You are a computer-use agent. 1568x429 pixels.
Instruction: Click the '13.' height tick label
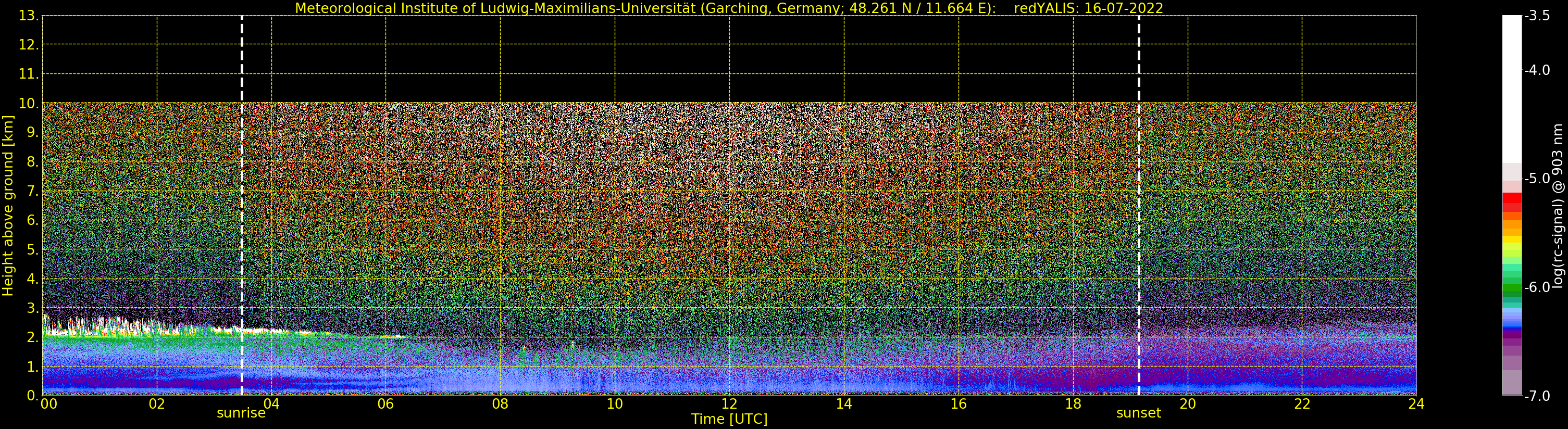pos(29,16)
